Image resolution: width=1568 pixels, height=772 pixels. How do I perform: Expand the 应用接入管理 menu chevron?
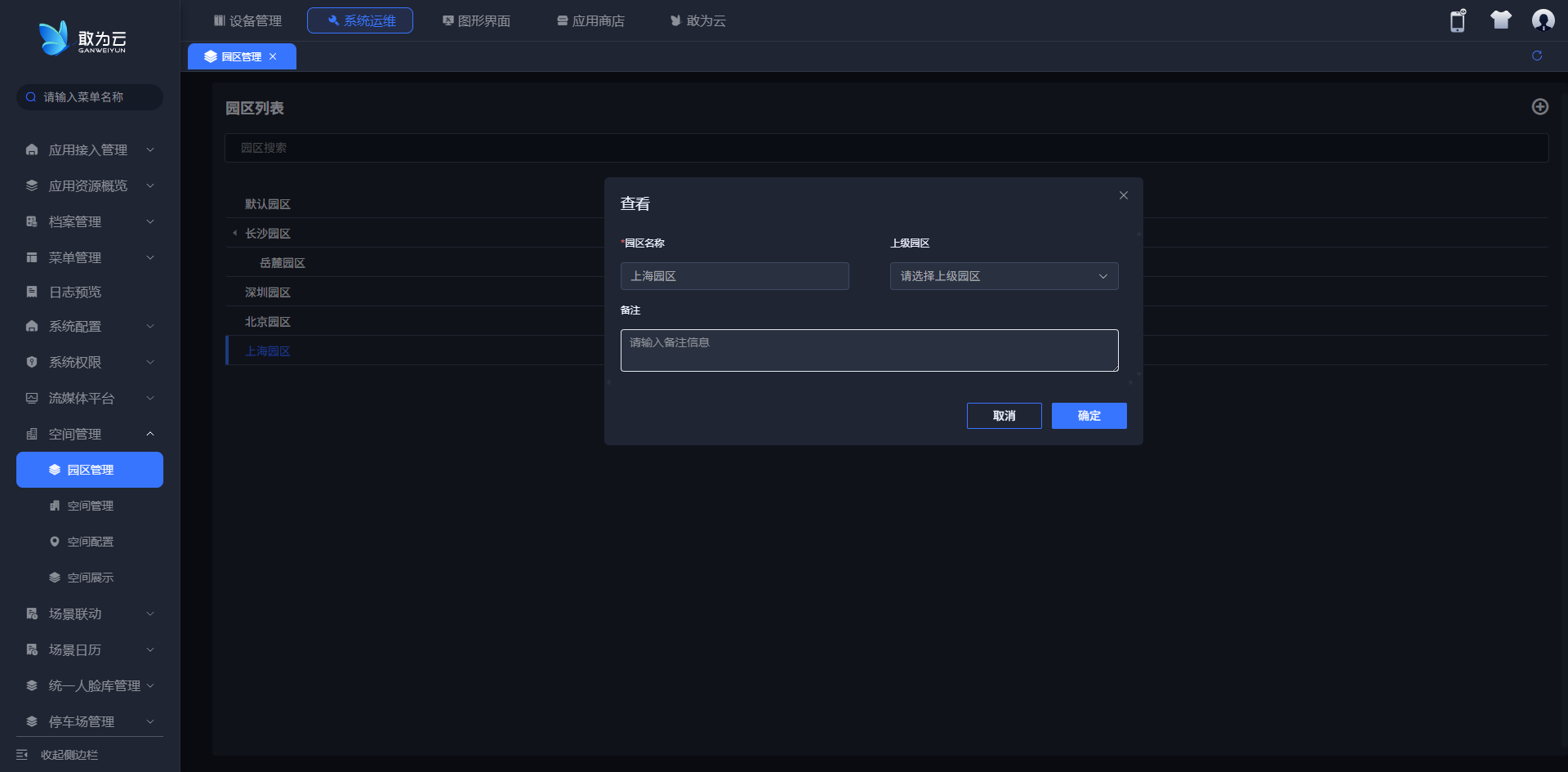tap(150, 149)
